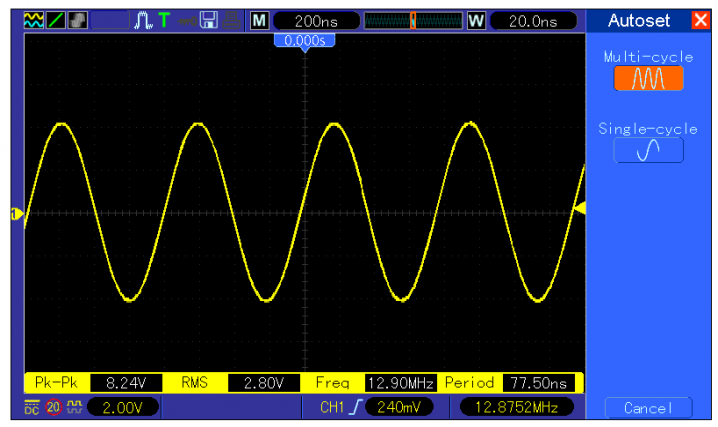Click the W window timebase icon
The width and height of the screenshot is (718, 427).
pyautogui.click(x=476, y=20)
